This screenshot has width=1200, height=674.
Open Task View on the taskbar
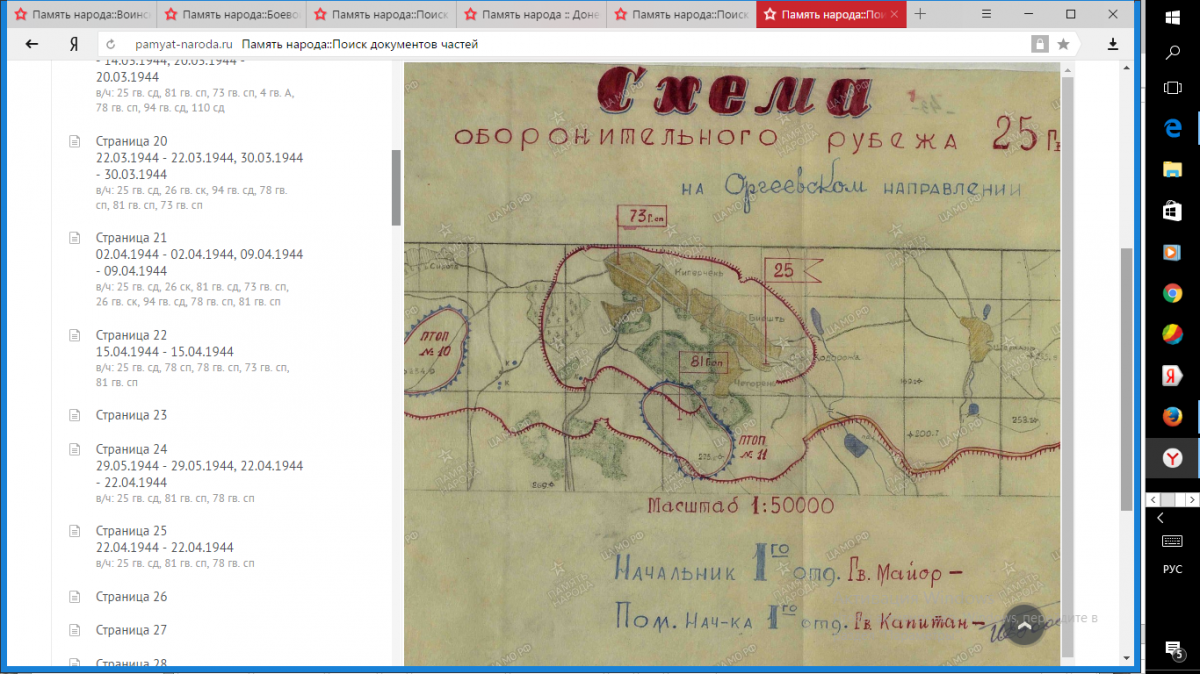pos(1172,88)
